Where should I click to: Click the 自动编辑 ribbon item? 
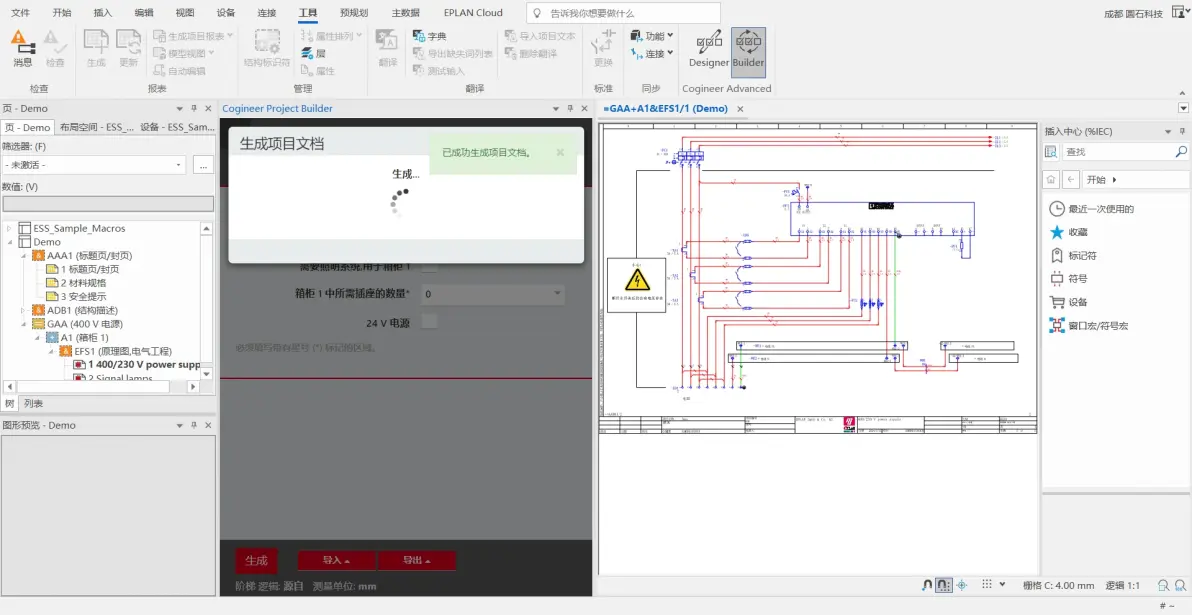[179, 71]
